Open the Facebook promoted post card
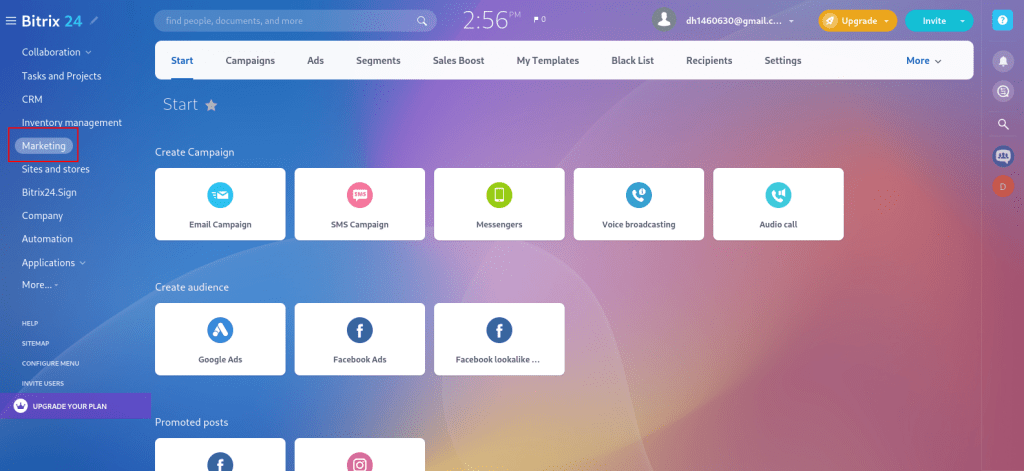1024x471 pixels. [220, 455]
